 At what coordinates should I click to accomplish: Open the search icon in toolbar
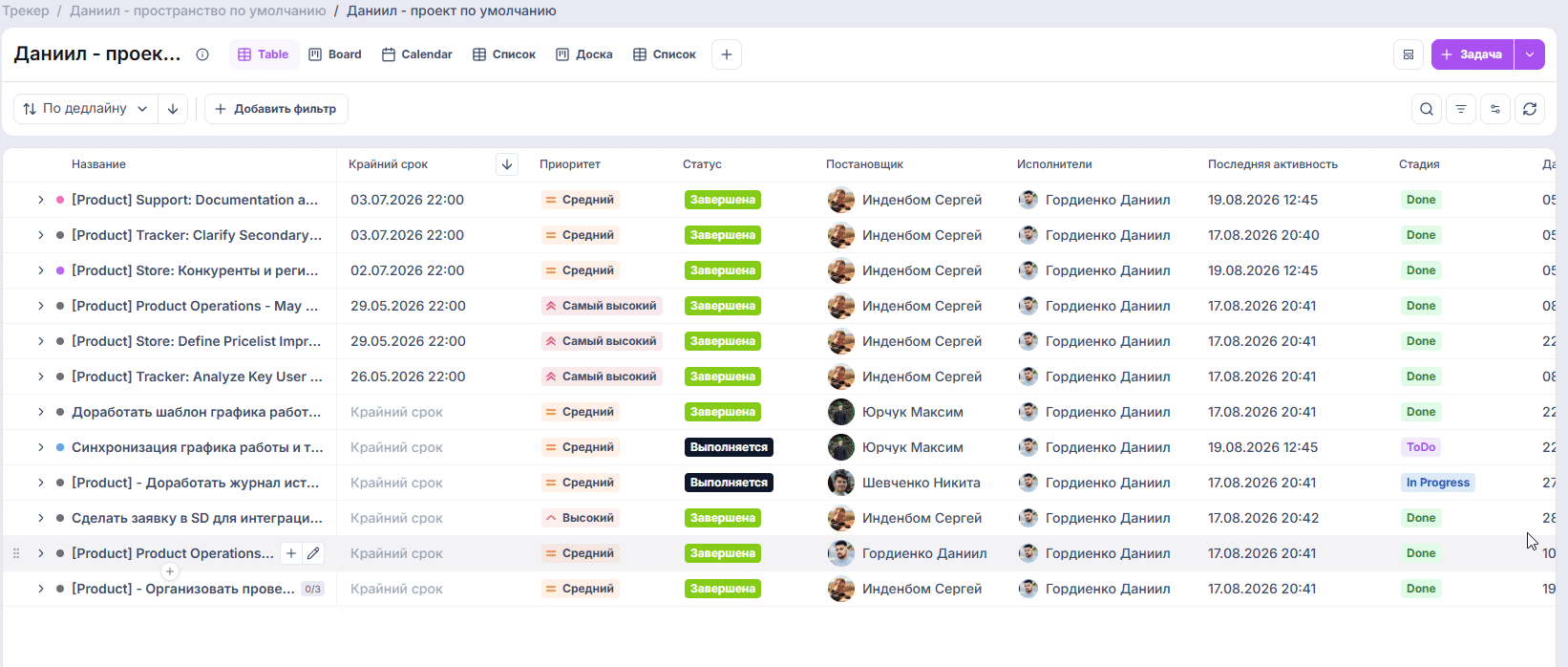[x=1427, y=109]
